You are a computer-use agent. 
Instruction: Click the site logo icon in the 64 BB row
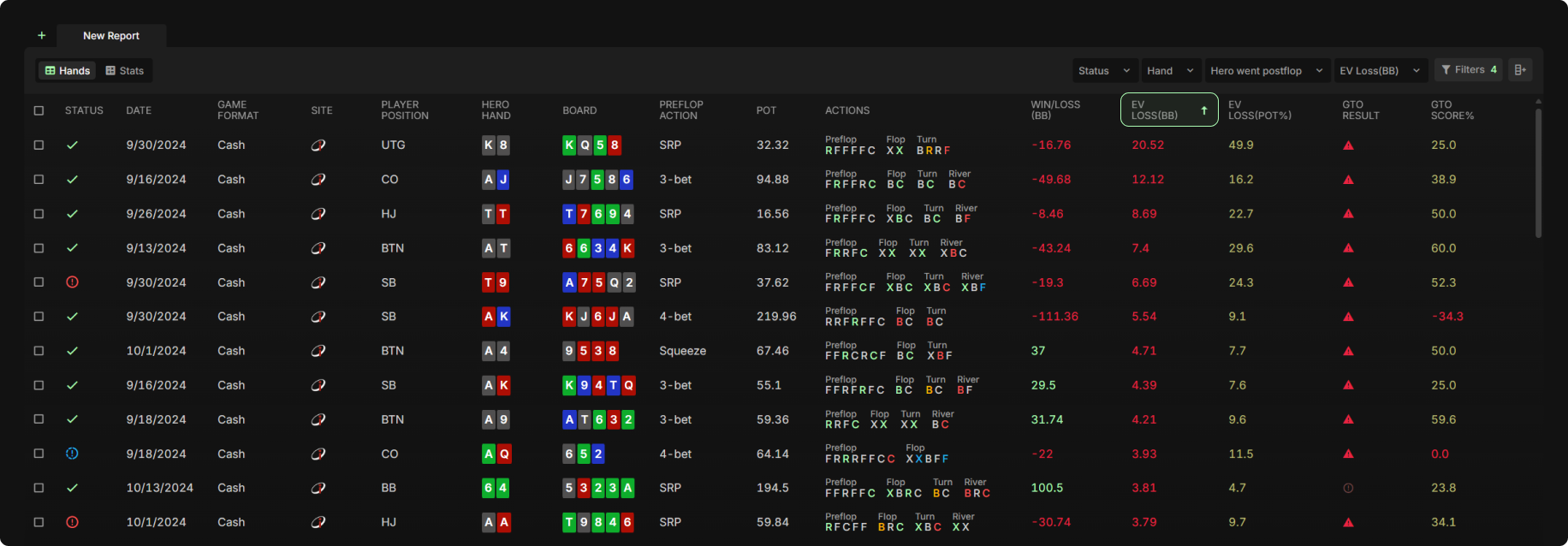(318, 488)
